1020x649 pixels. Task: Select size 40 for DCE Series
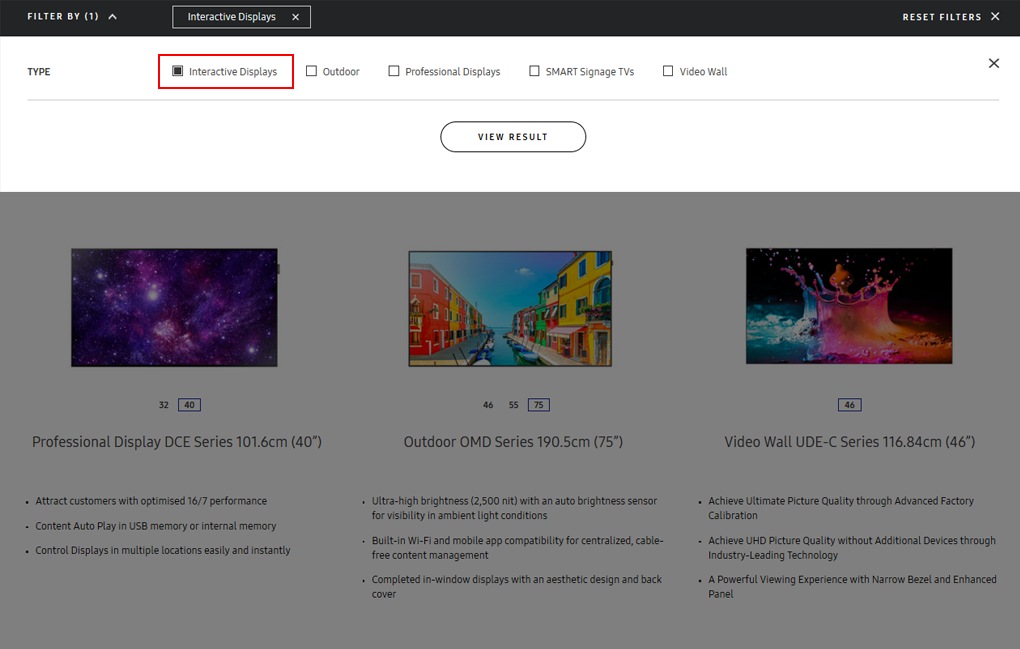click(189, 404)
